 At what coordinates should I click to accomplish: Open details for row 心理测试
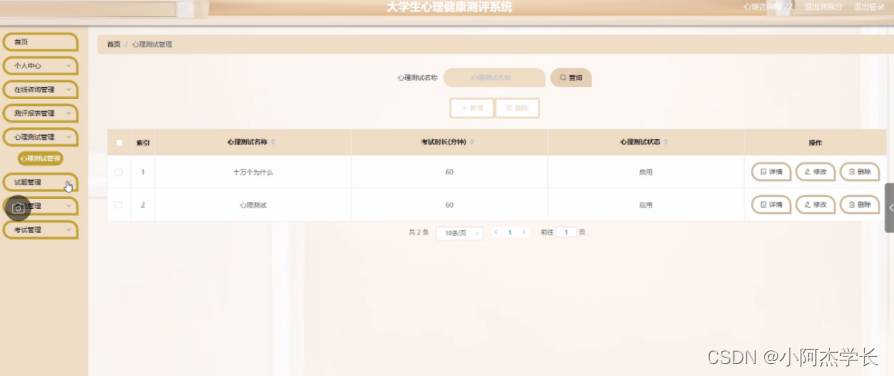pos(771,205)
